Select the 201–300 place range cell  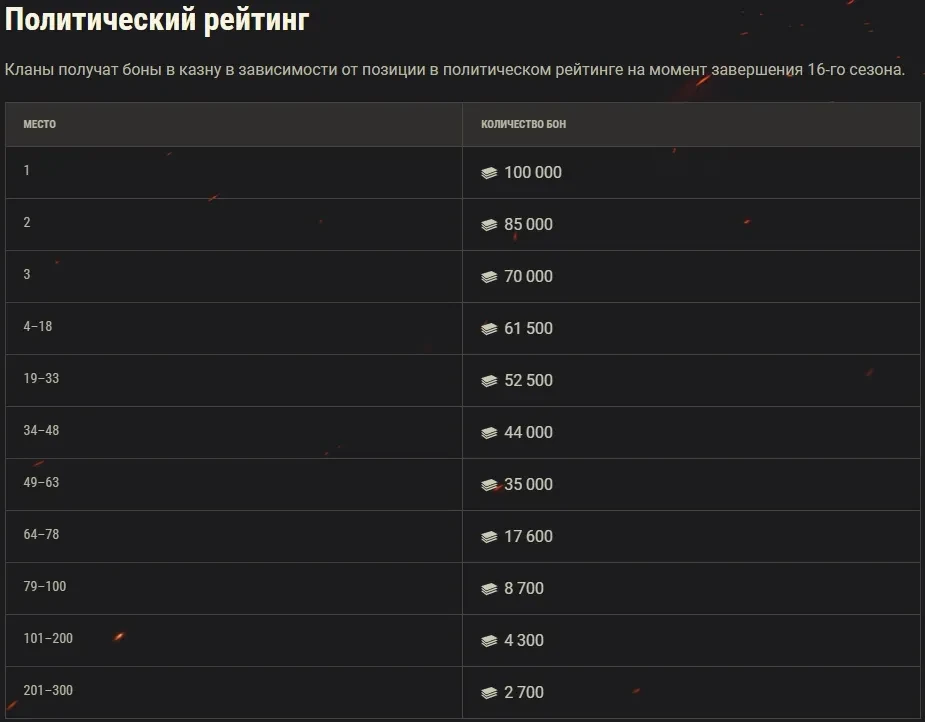(x=48, y=691)
